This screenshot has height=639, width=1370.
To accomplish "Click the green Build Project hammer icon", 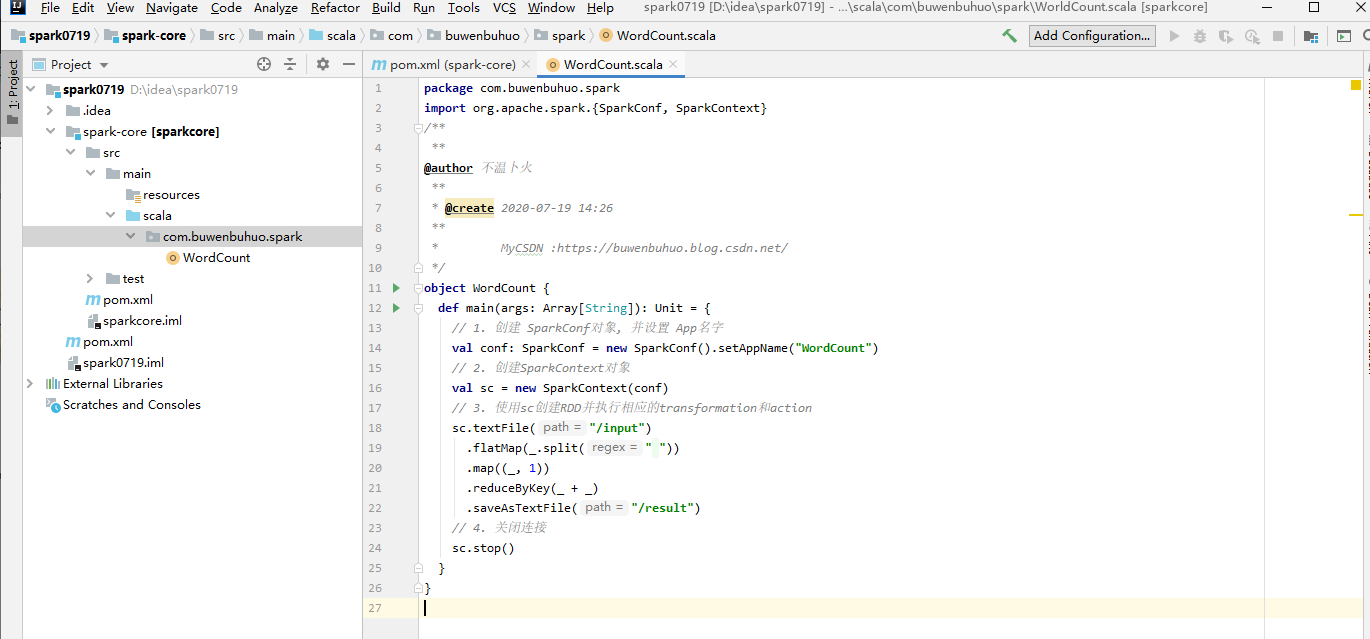I will [x=1010, y=36].
